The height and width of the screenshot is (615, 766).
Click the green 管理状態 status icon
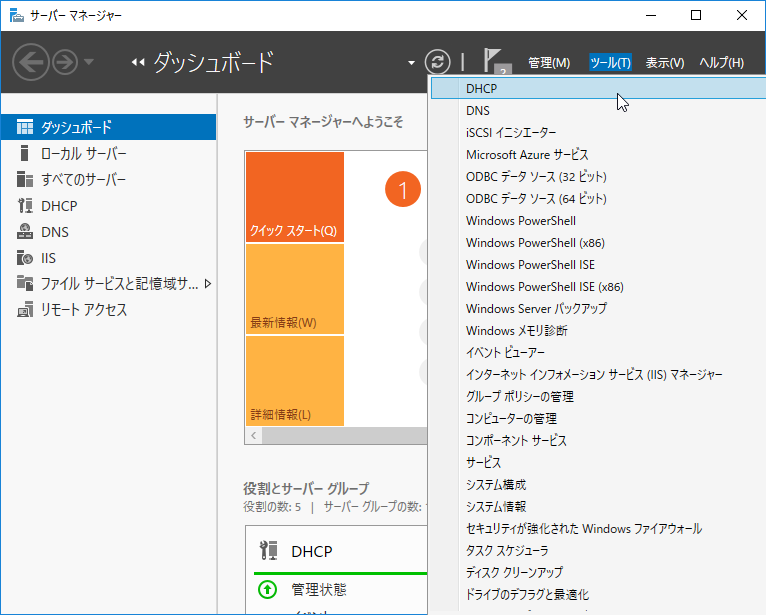[x=267, y=590]
